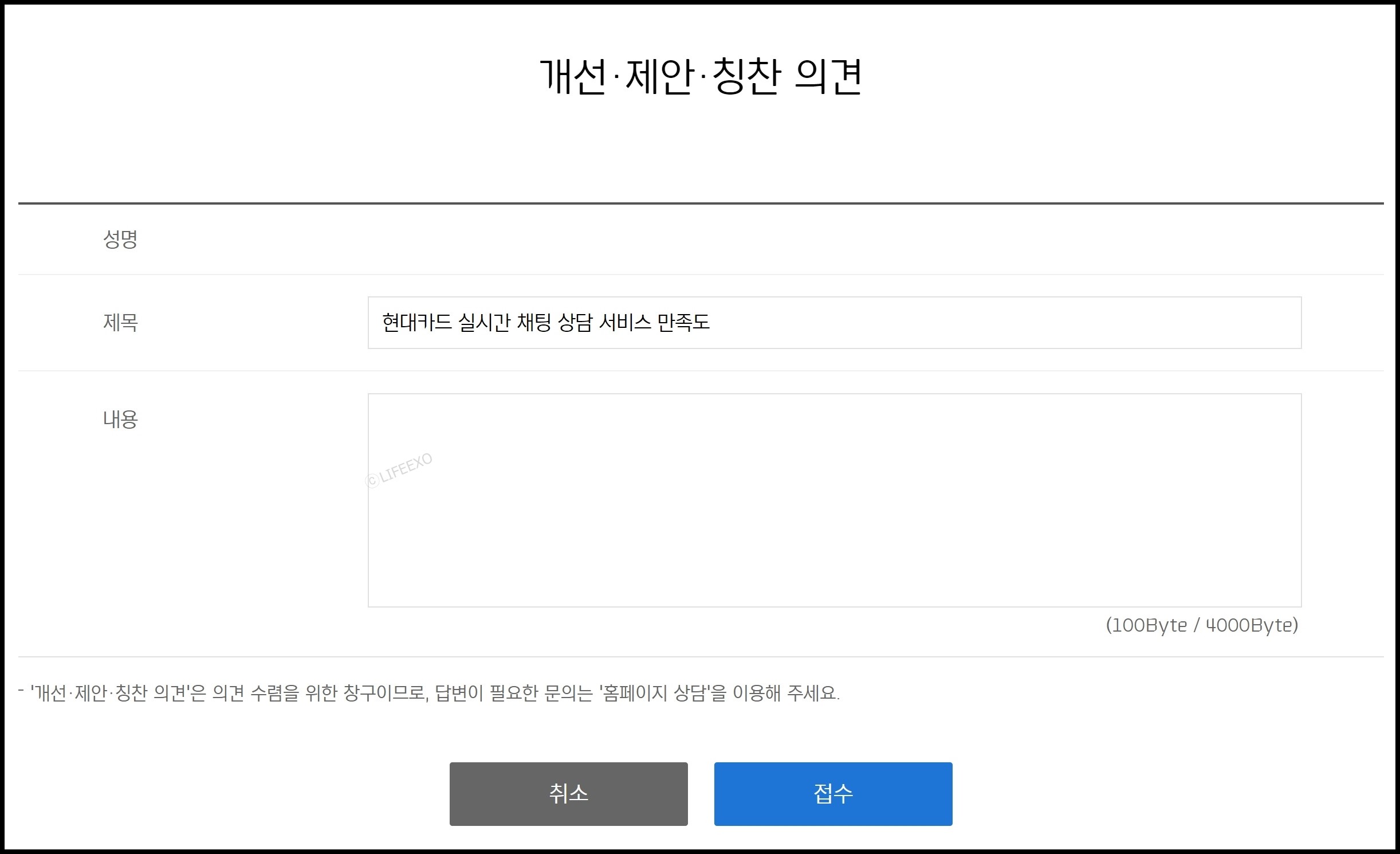Image resolution: width=1400 pixels, height=854 pixels.
Task: Click the gray 취소 cancel button
Action: point(568,794)
